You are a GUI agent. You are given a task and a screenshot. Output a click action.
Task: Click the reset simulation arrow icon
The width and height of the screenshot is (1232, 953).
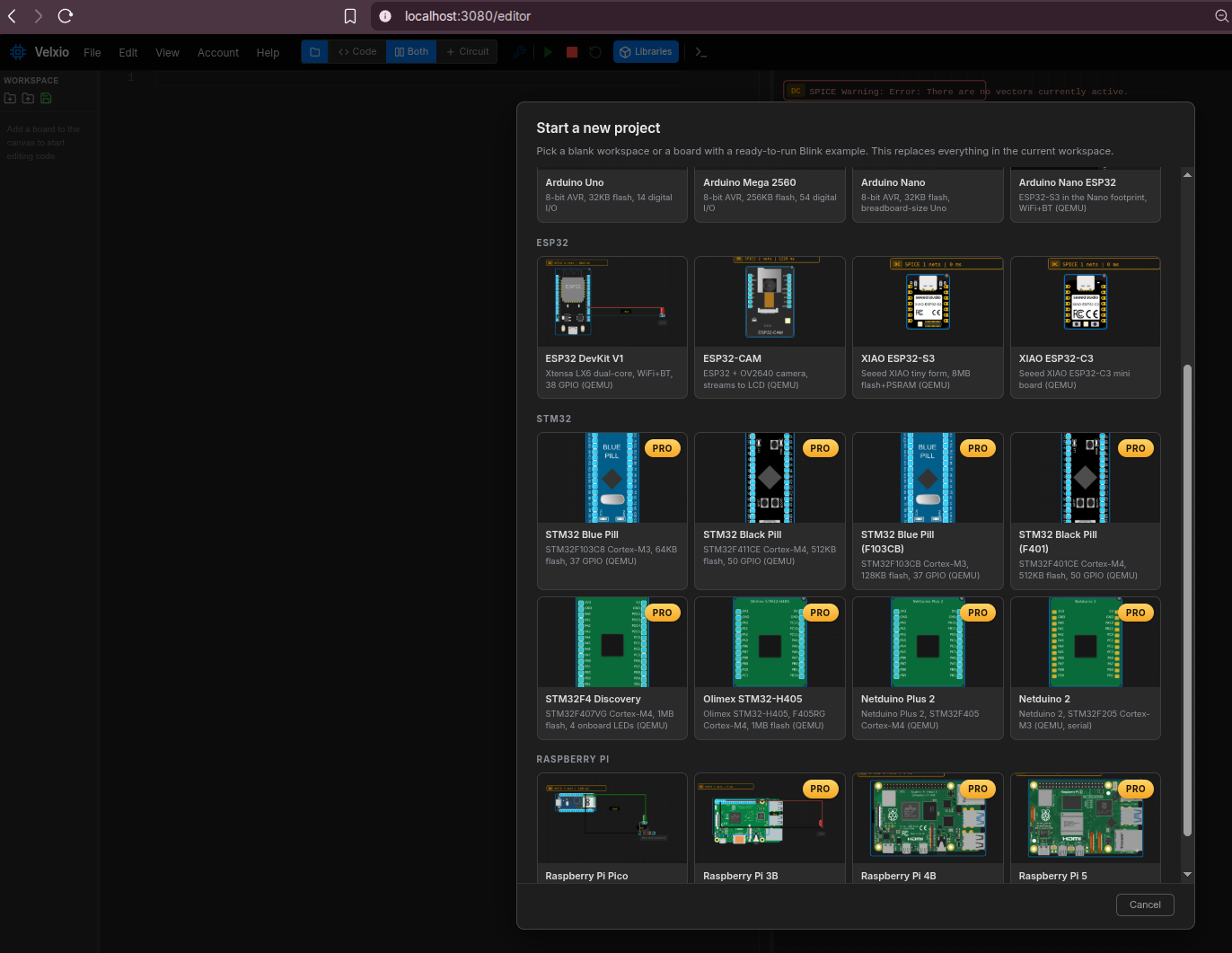[595, 52]
